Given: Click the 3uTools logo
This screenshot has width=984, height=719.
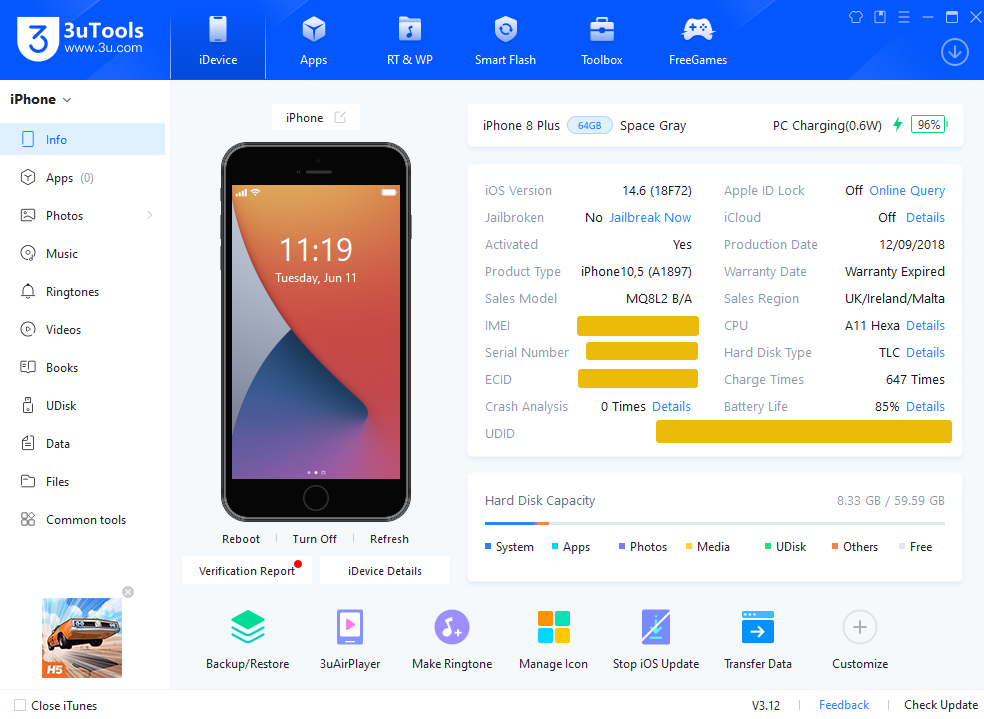Looking at the screenshot, I should coord(80,39).
